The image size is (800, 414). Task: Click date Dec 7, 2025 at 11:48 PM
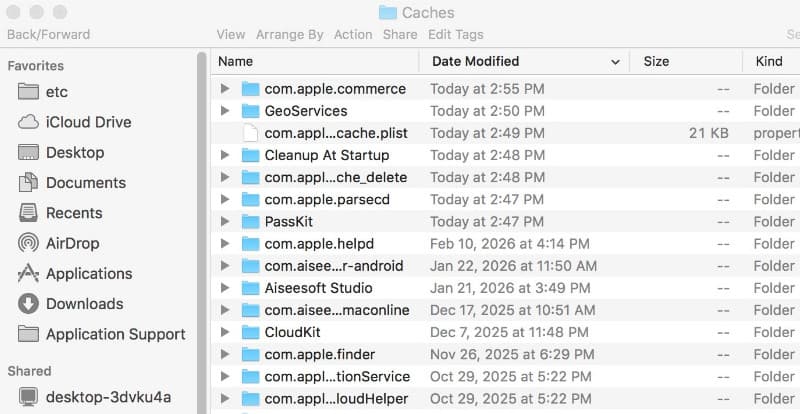509,332
